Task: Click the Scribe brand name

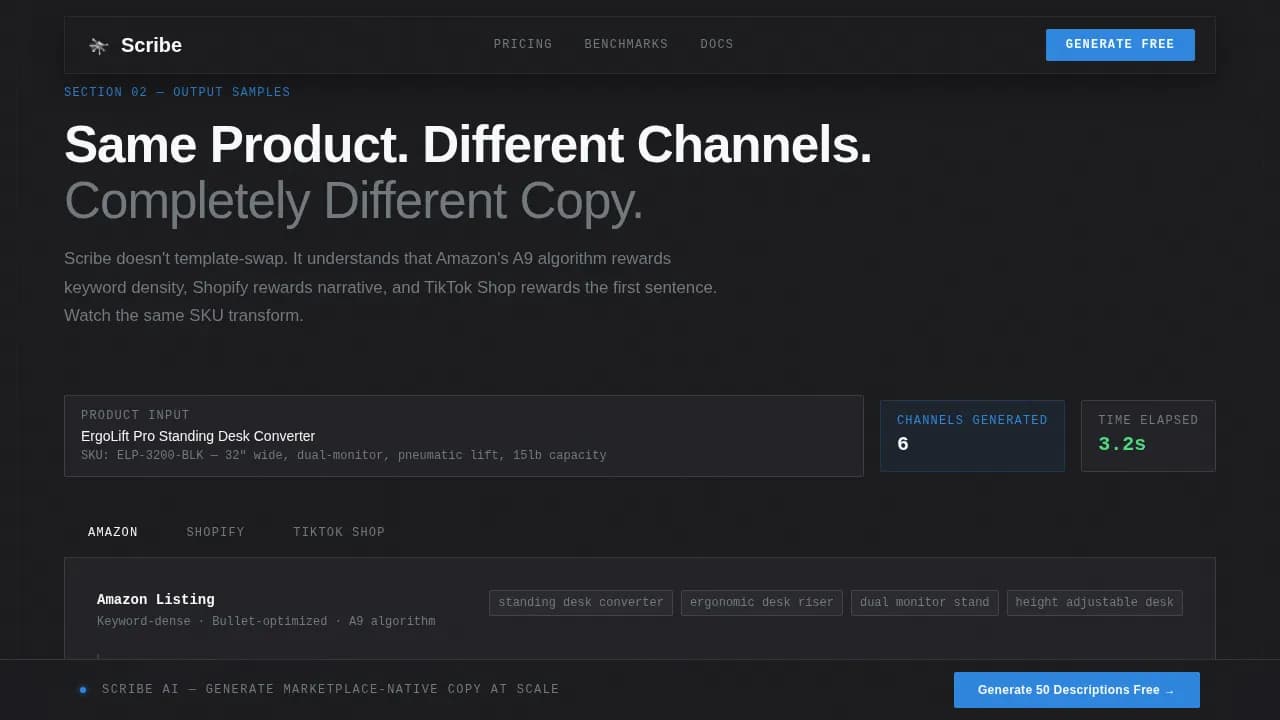Action: point(151,45)
